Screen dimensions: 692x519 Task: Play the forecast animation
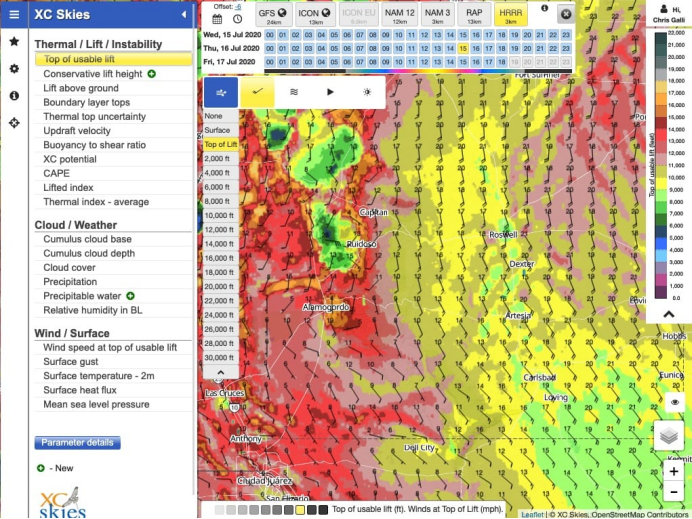tap(330, 92)
